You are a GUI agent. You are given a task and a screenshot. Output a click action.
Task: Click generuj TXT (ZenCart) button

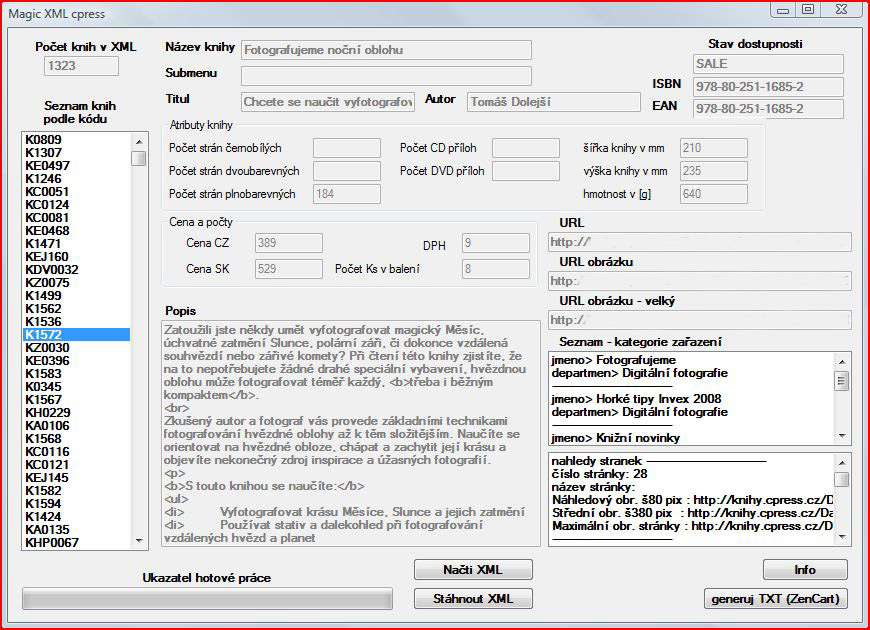click(775, 599)
